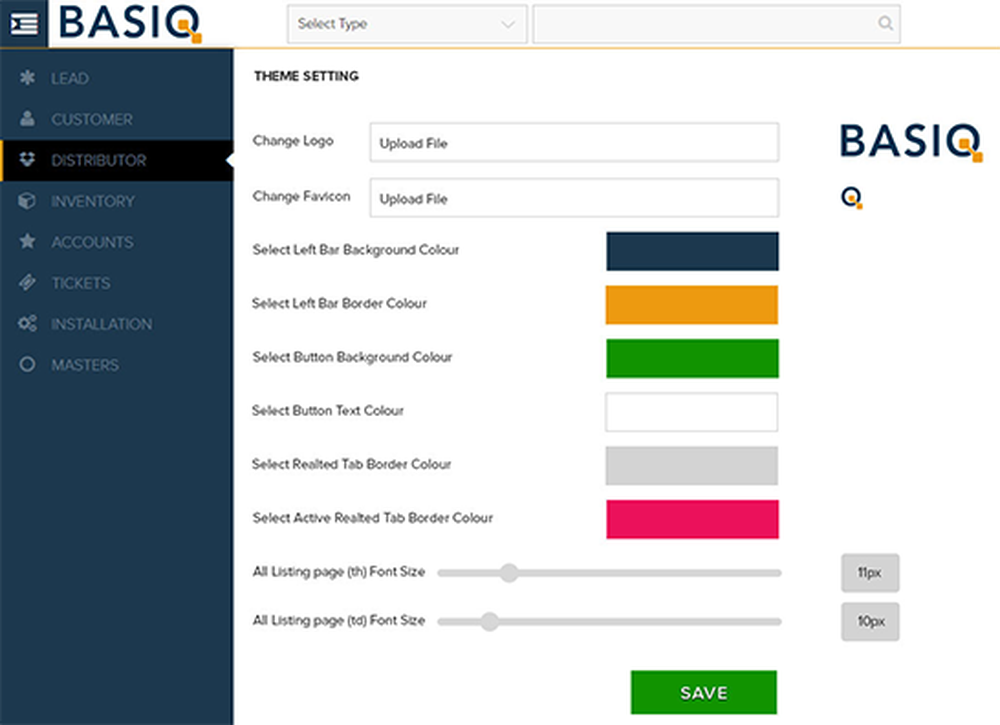Pick the Left Bar Border Colour swatch
The height and width of the screenshot is (725, 1000).
tap(692, 304)
